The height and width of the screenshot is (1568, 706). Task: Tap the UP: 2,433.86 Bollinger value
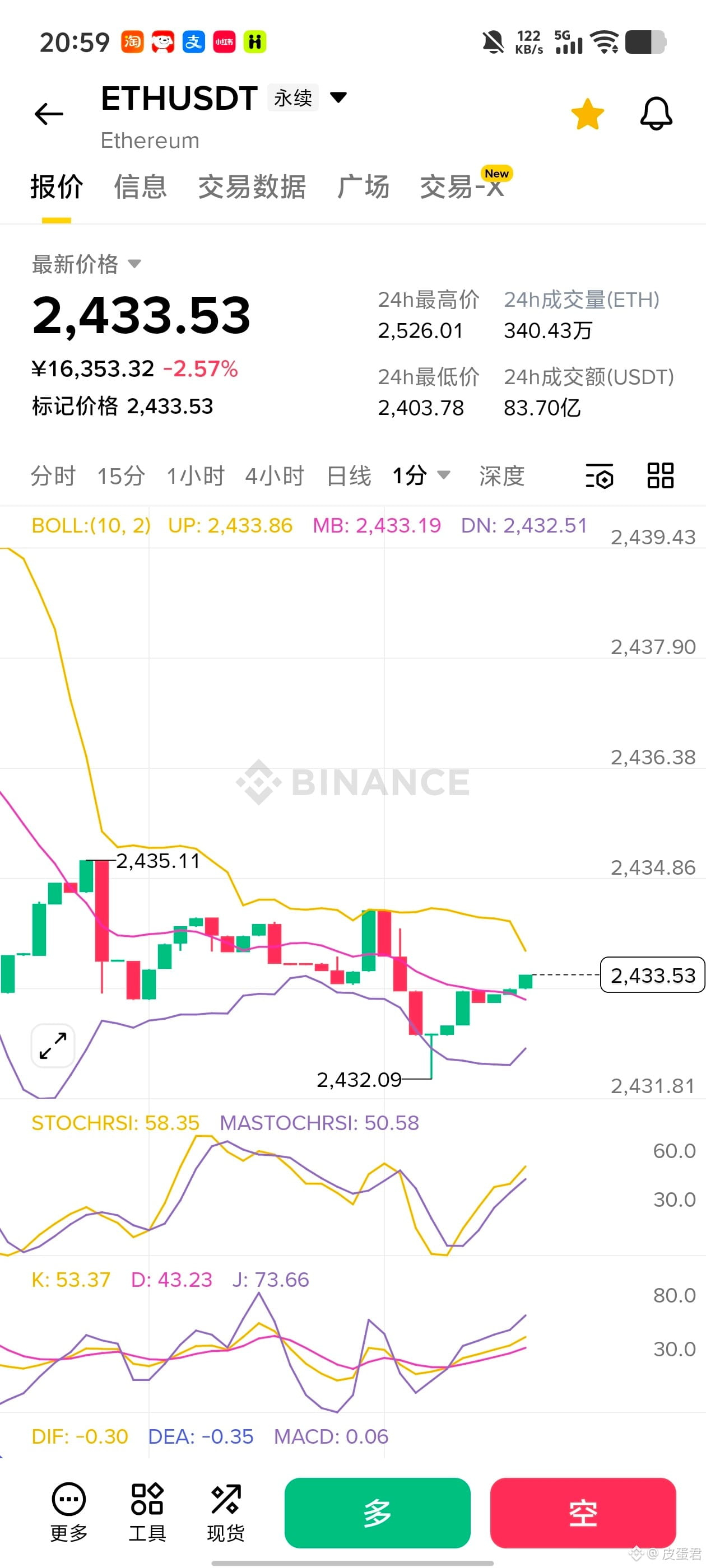pos(230,525)
